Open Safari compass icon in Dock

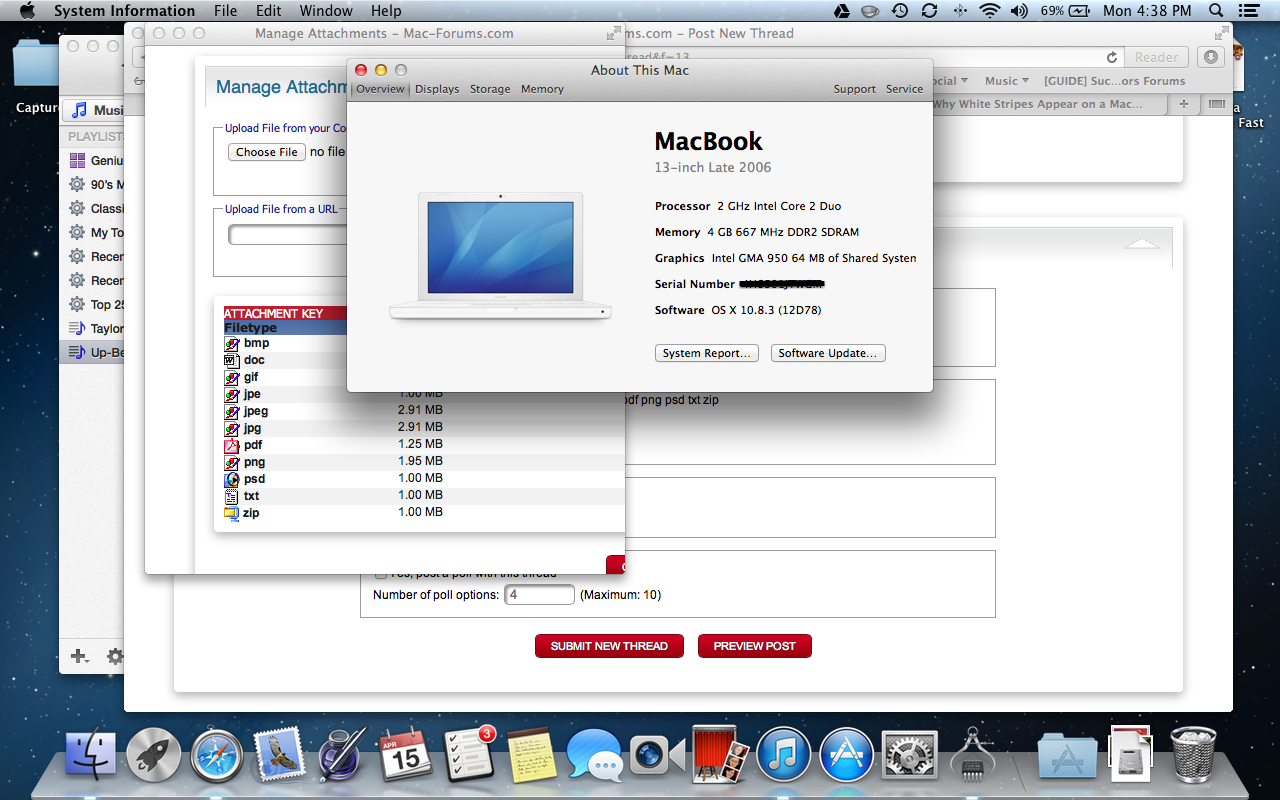[x=217, y=754]
